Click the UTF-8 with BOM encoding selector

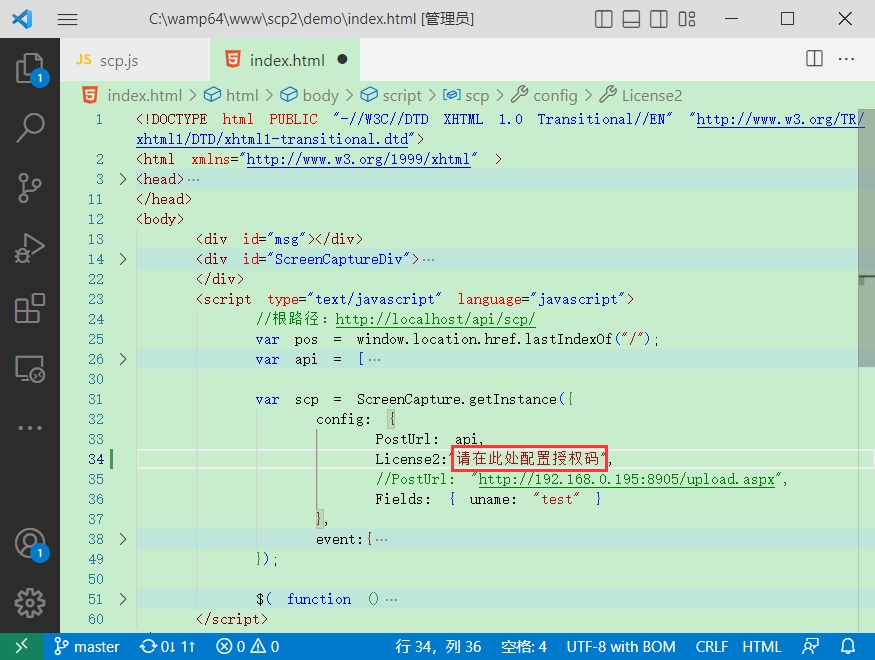coord(620,647)
